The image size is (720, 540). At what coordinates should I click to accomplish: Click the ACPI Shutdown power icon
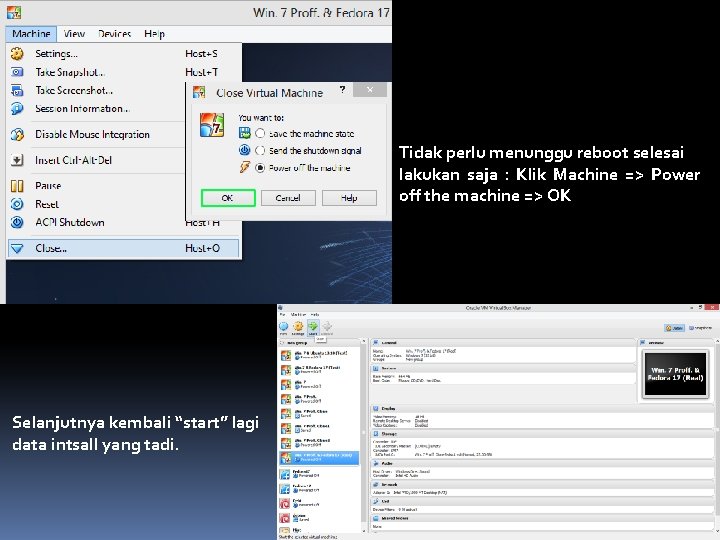(17, 222)
